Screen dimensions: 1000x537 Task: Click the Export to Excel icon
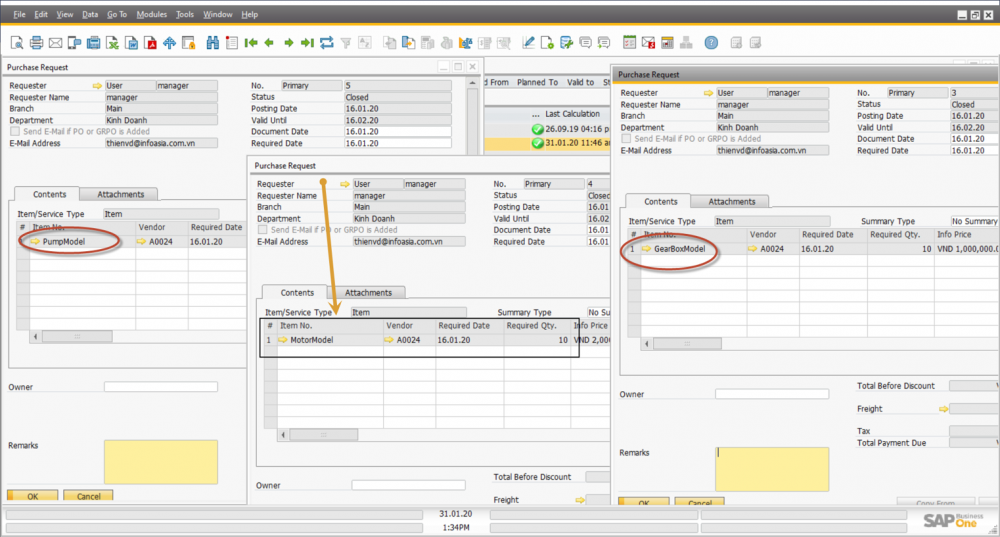(x=113, y=43)
